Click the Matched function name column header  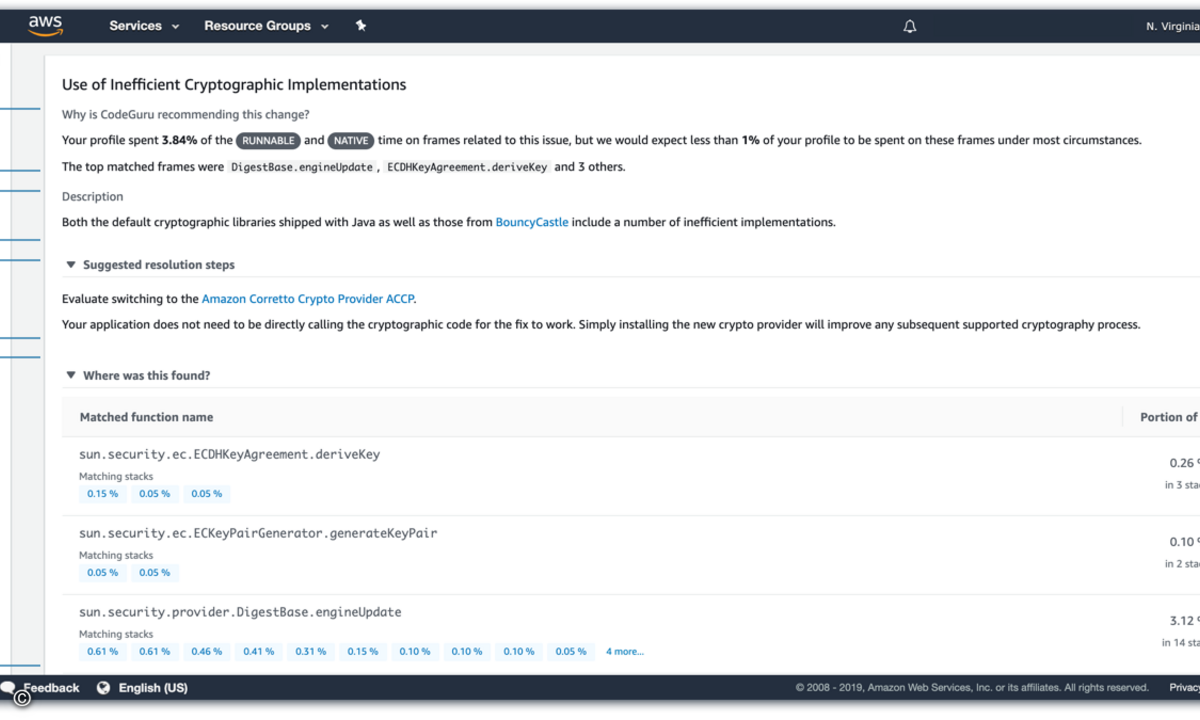click(x=146, y=417)
